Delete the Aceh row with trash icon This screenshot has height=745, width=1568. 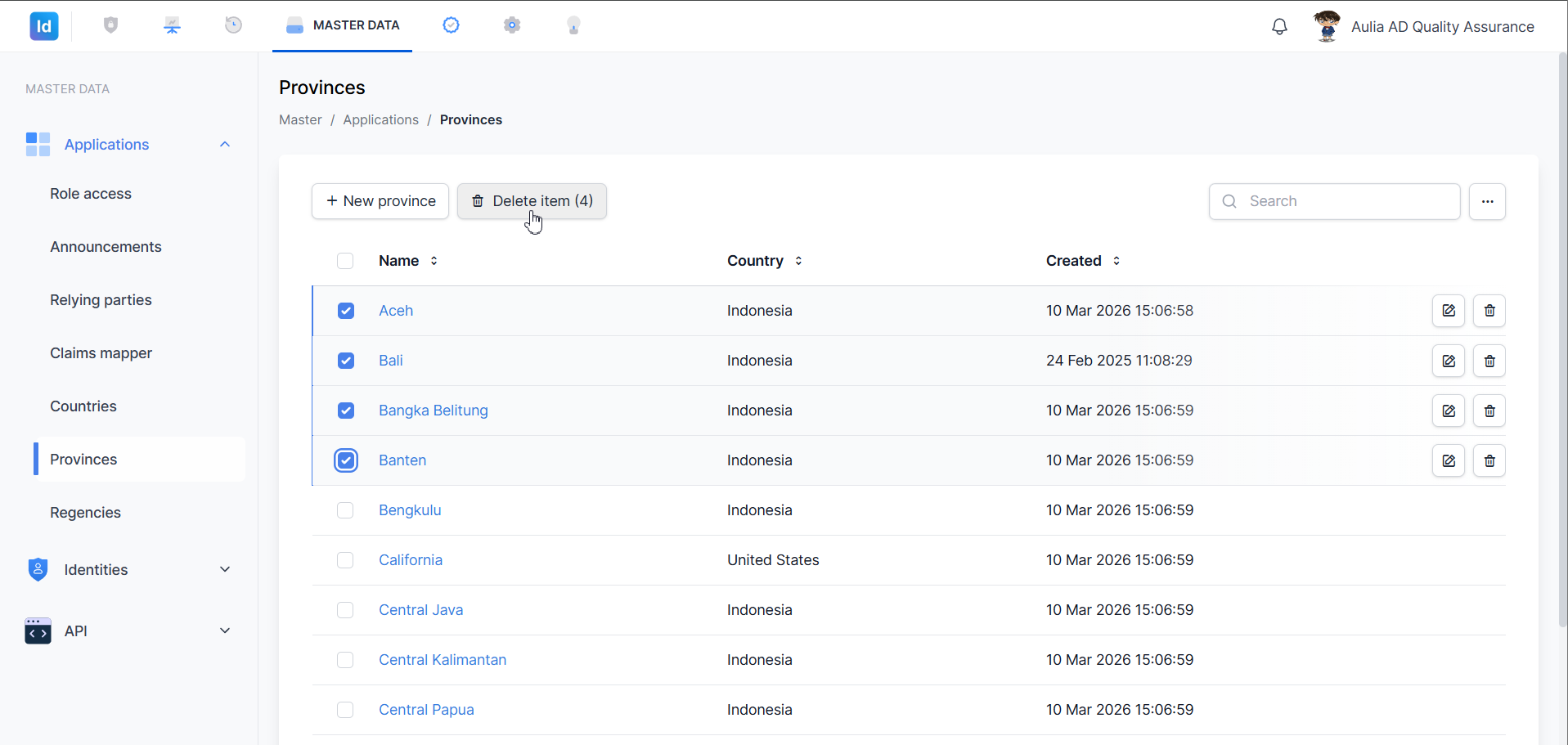[1489, 311]
